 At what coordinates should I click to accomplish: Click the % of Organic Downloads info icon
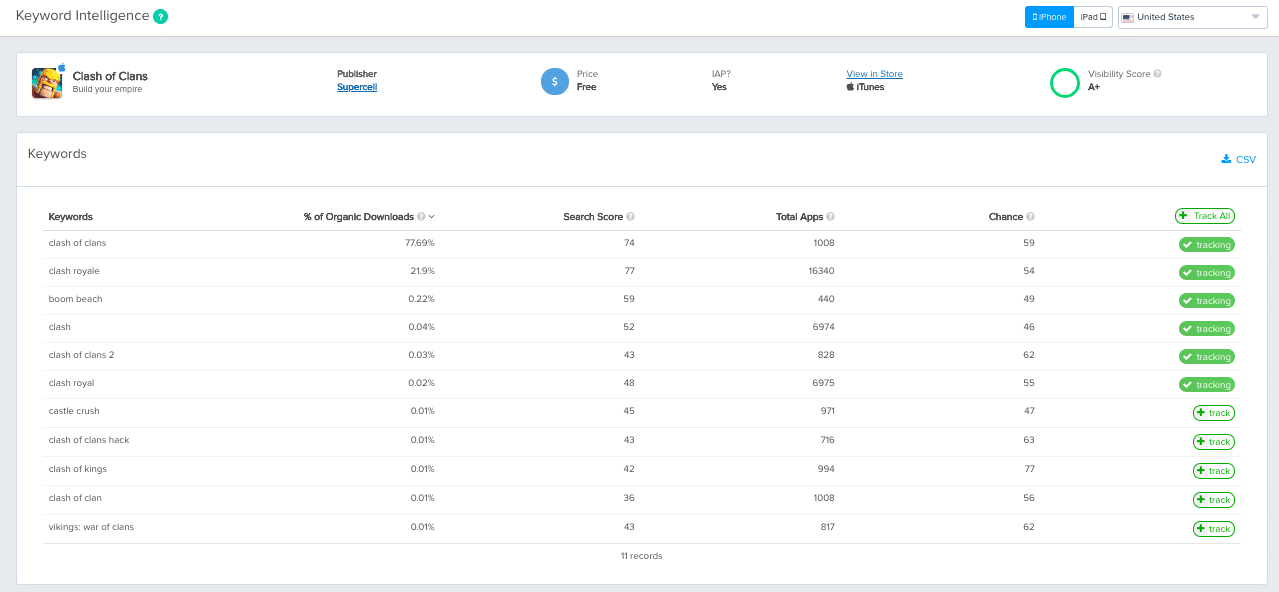421,217
